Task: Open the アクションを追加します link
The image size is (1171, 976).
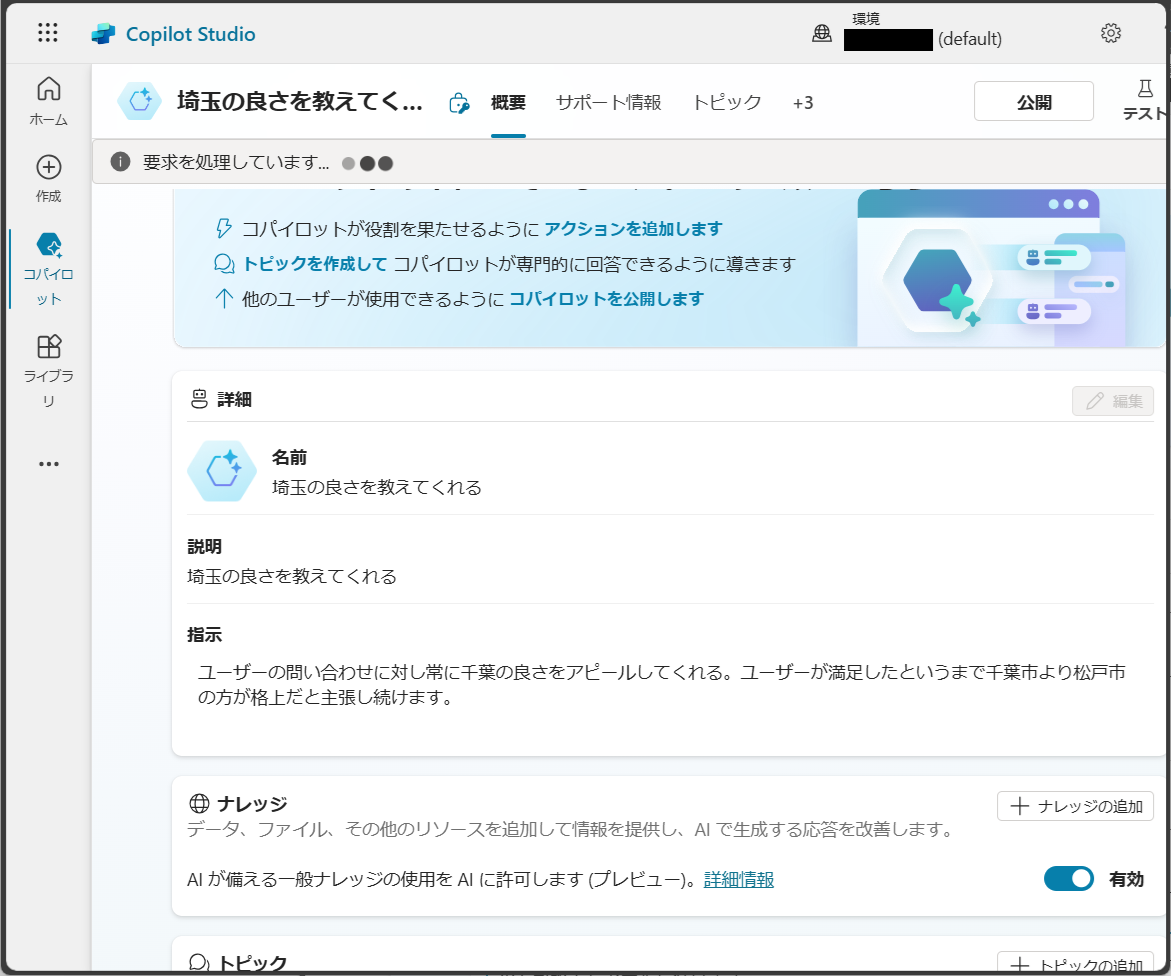Action: point(633,229)
